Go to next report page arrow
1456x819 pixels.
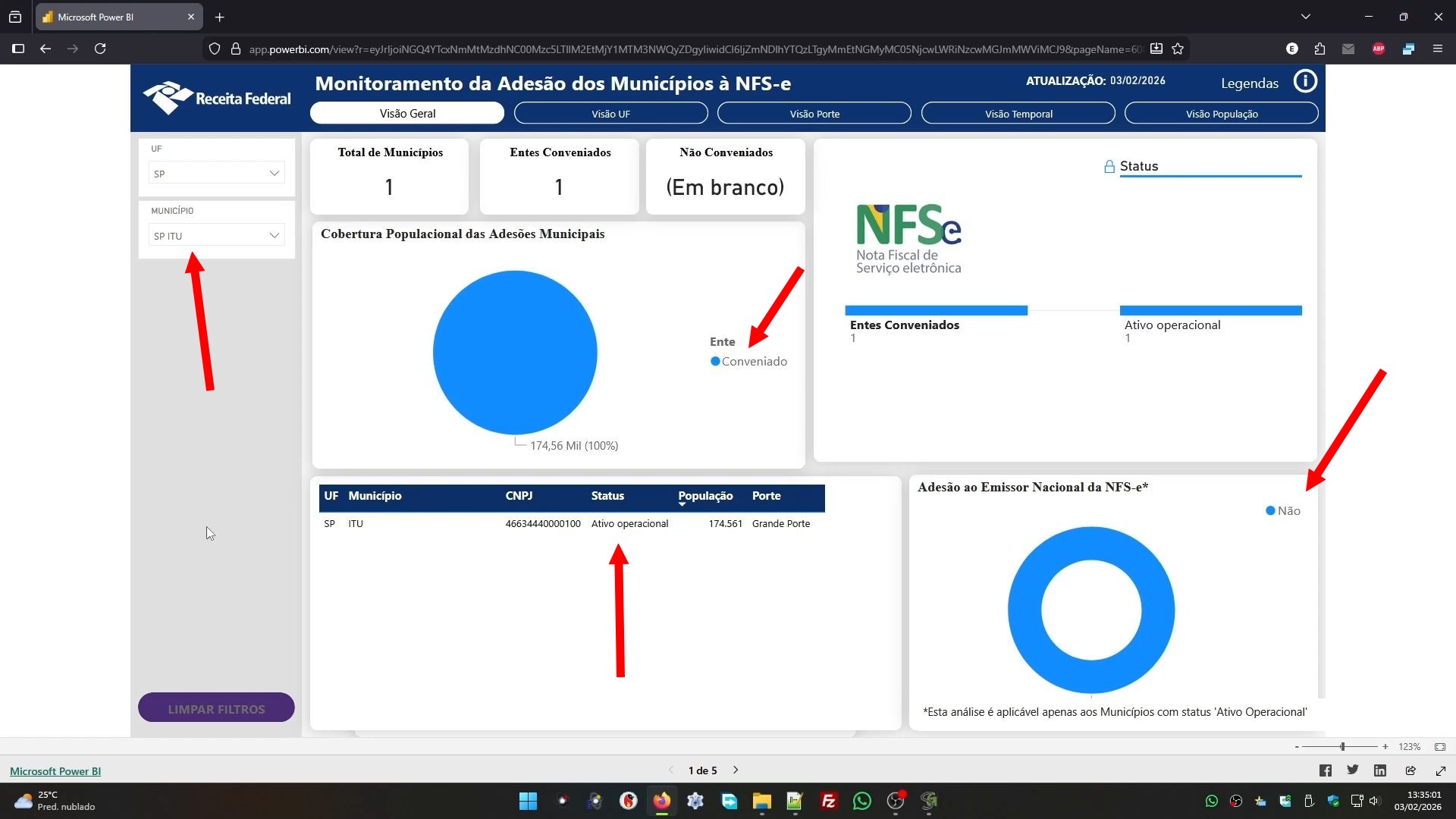[736, 770]
